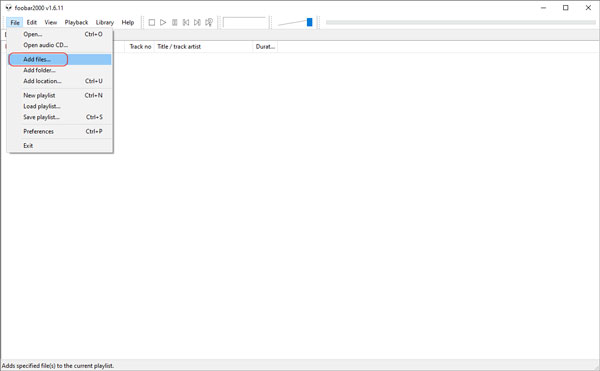The width and height of the screenshot is (600, 371).
Task: Adjust the volume slider handle
Action: click(x=310, y=22)
